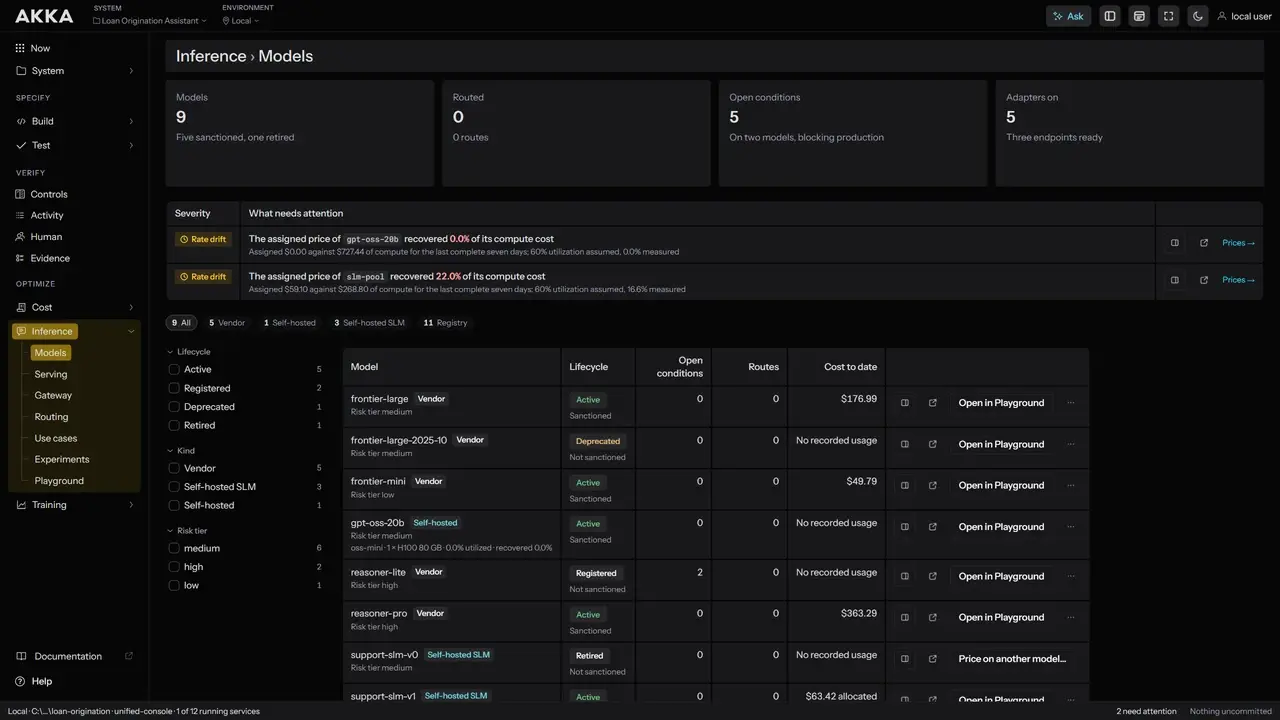
Task: Open frontier-mini in Playground
Action: click(x=1001, y=485)
